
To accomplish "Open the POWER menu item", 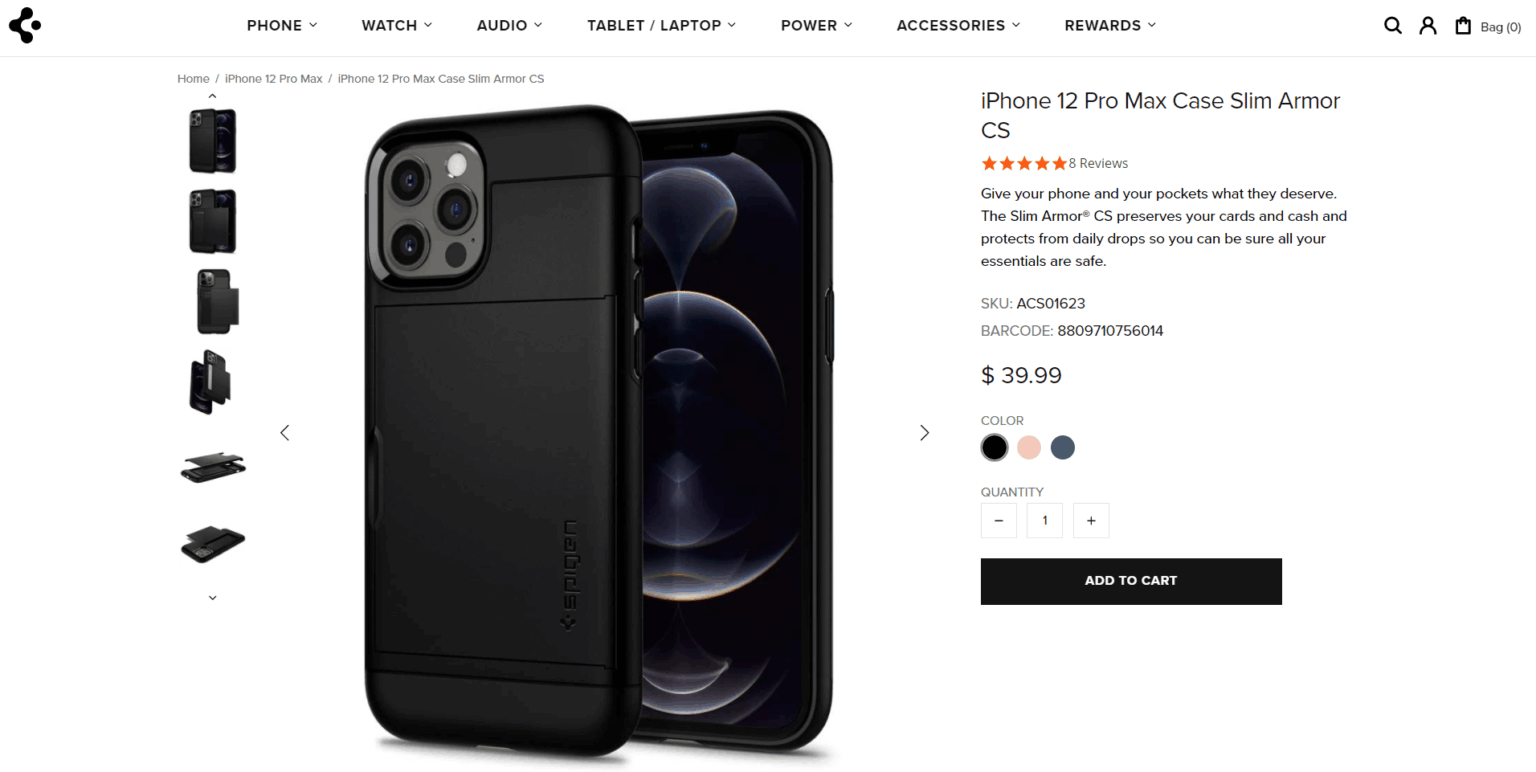I will [x=815, y=25].
